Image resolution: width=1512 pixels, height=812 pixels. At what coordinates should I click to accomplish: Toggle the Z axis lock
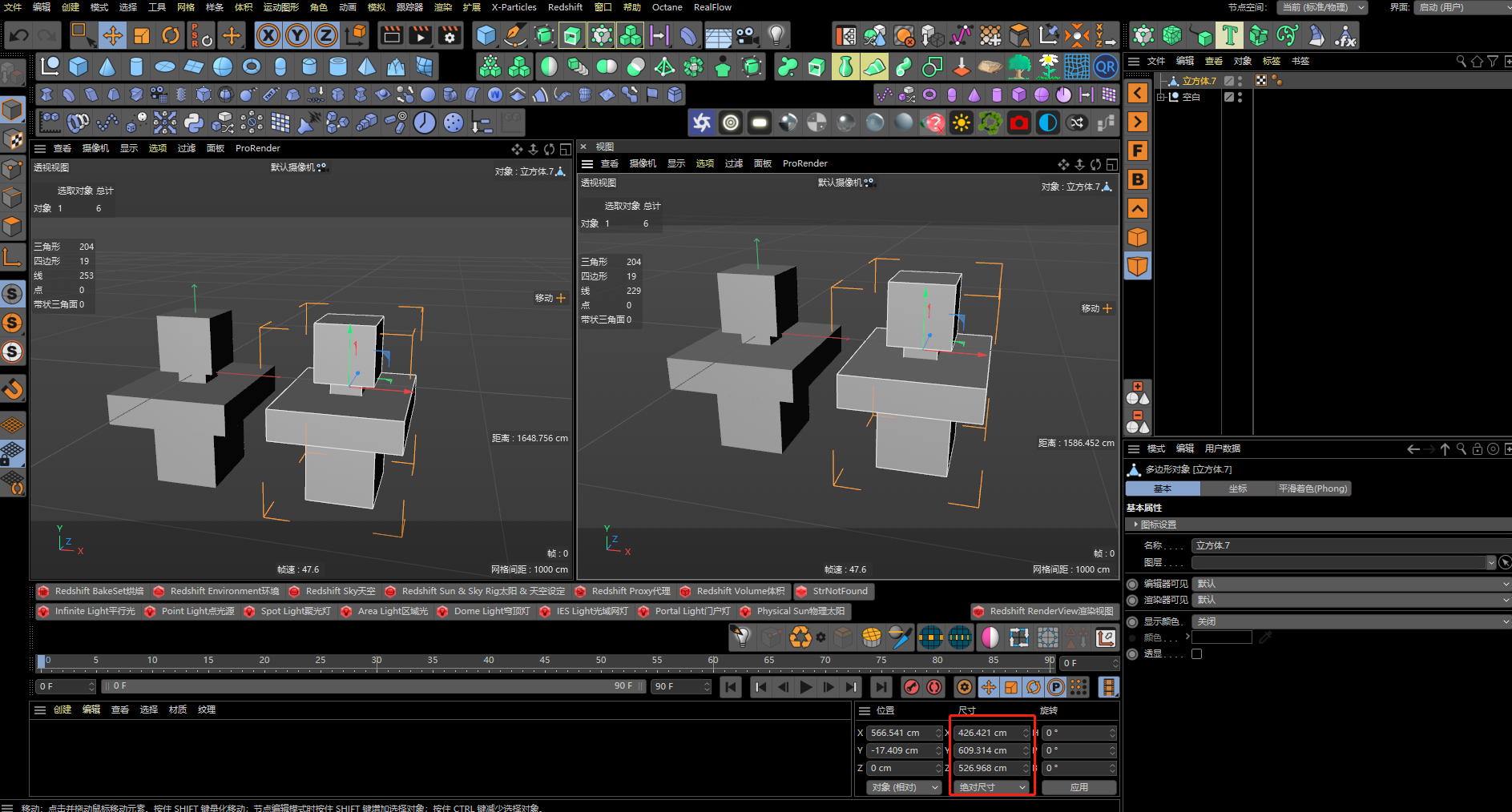[x=326, y=35]
